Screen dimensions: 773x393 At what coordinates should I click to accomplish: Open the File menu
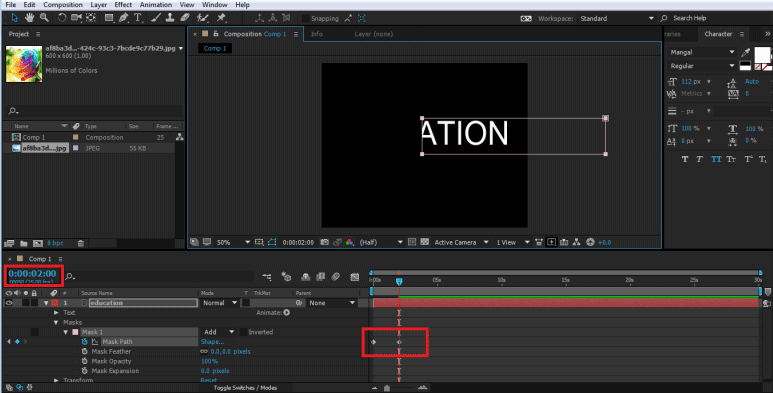10,4
